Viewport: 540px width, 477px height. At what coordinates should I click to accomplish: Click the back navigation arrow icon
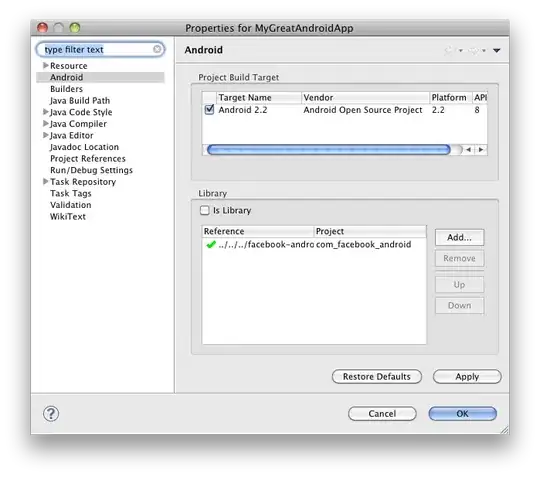[448, 51]
